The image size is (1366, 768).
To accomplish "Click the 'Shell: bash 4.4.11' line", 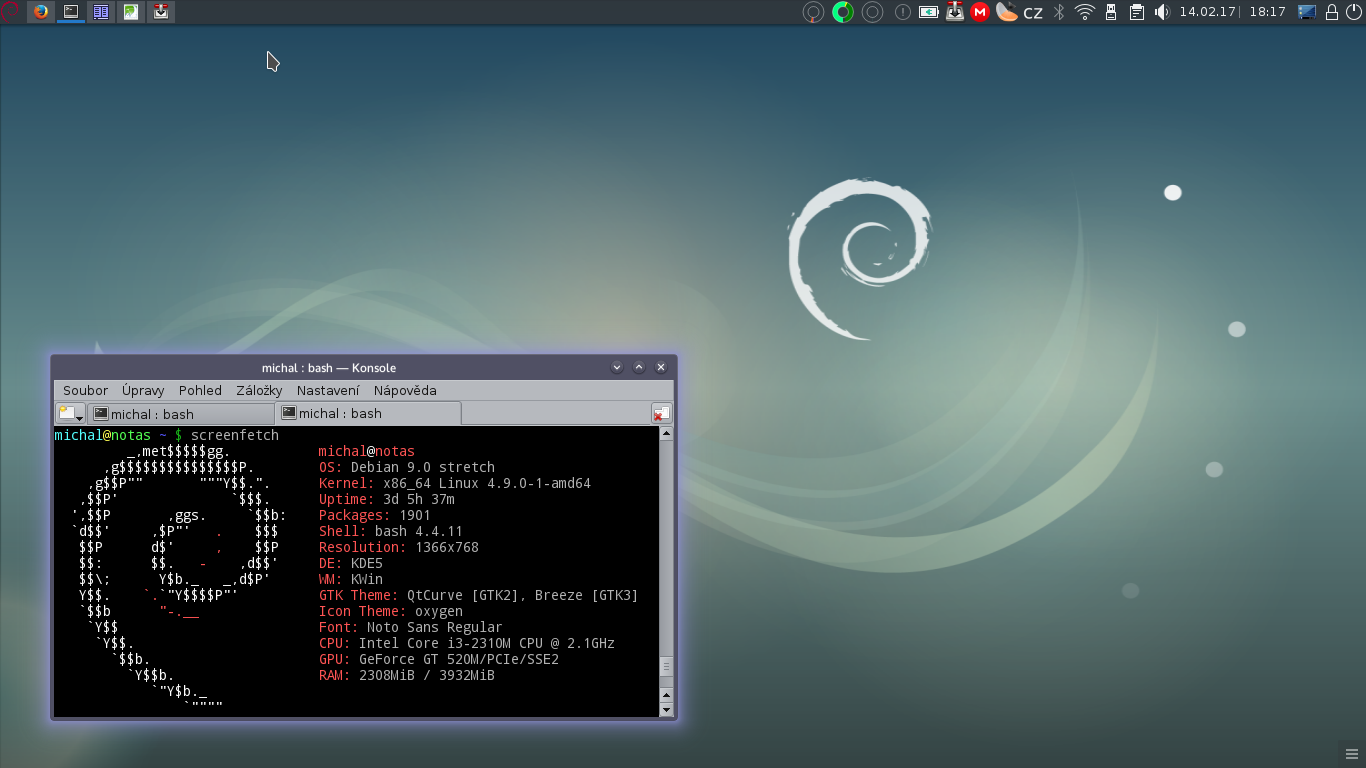I will 391,531.
